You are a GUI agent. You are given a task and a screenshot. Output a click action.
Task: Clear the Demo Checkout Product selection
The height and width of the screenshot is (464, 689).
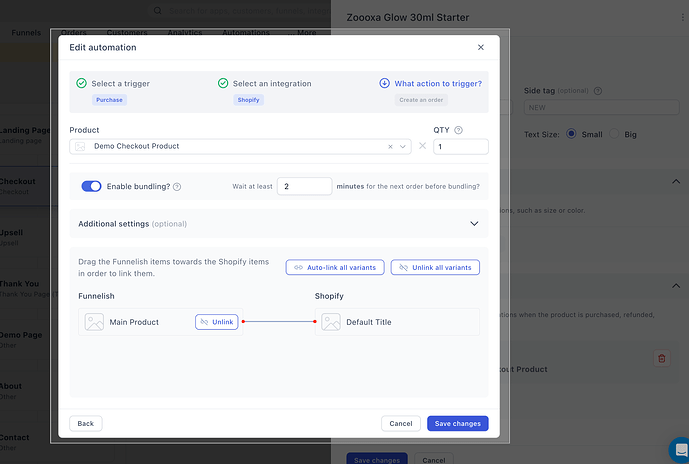click(x=390, y=147)
